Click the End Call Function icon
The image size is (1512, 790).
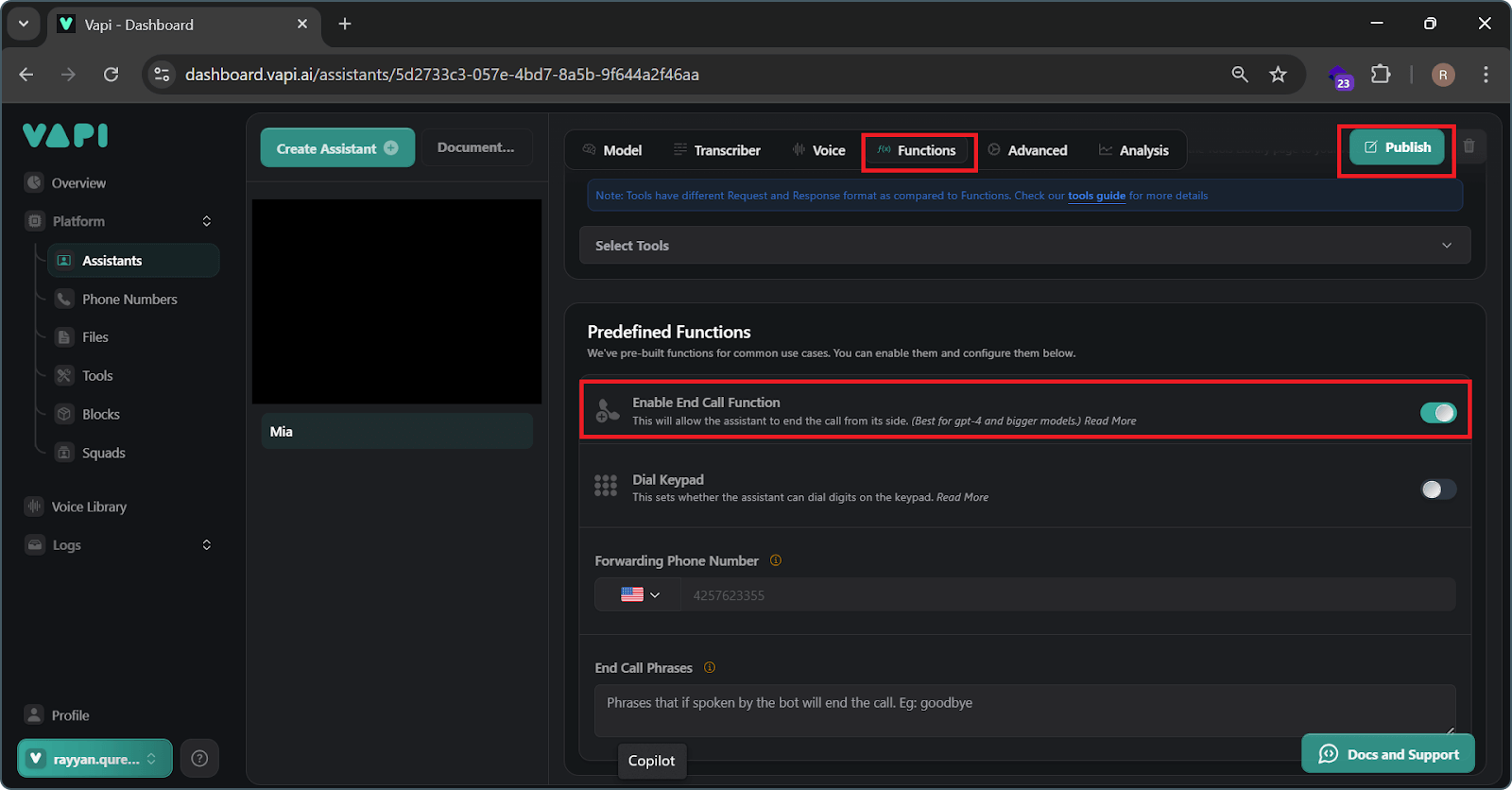click(607, 410)
